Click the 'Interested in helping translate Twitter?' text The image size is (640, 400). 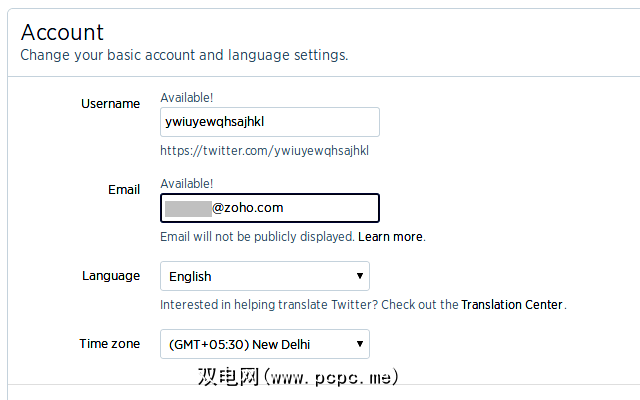click(x=308, y=304)
